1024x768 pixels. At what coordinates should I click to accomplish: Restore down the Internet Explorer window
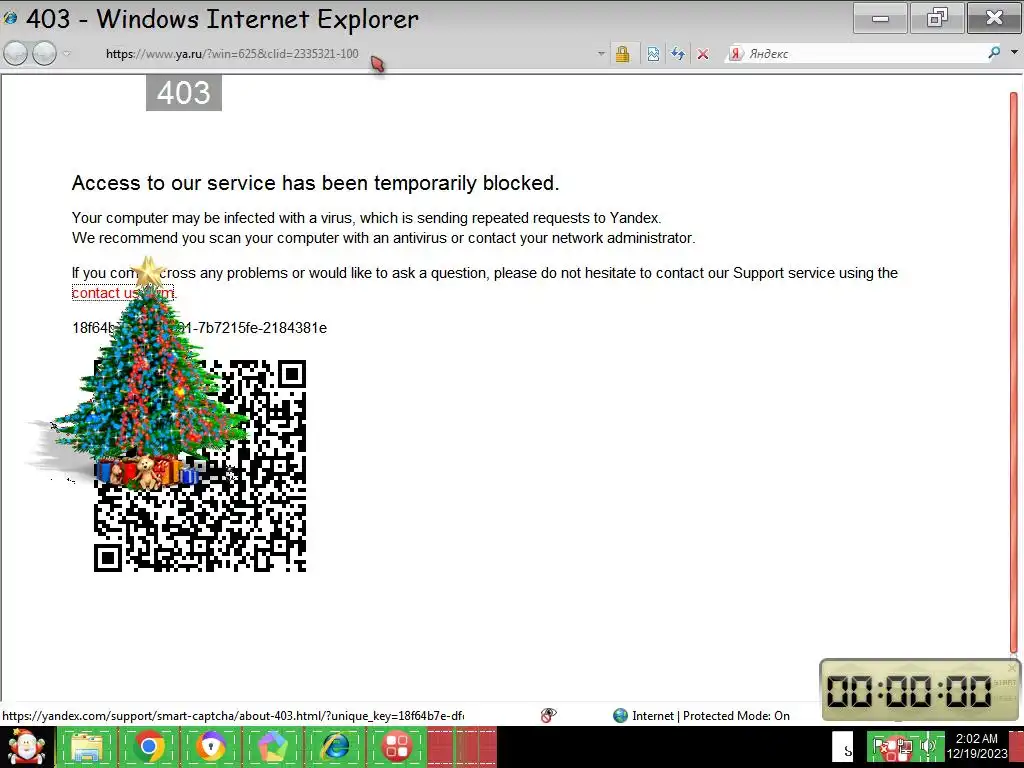pyautogui.click(x=937, y=18)
